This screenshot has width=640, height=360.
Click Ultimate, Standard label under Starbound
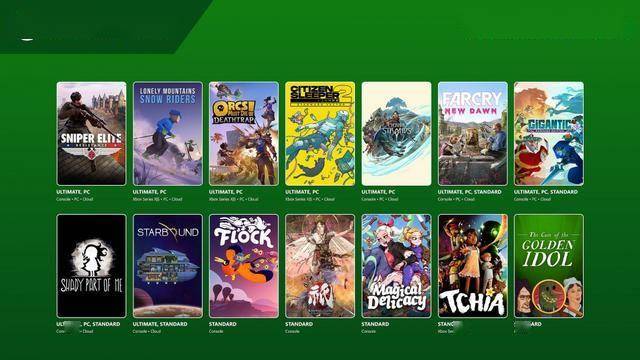pos(160,324)
